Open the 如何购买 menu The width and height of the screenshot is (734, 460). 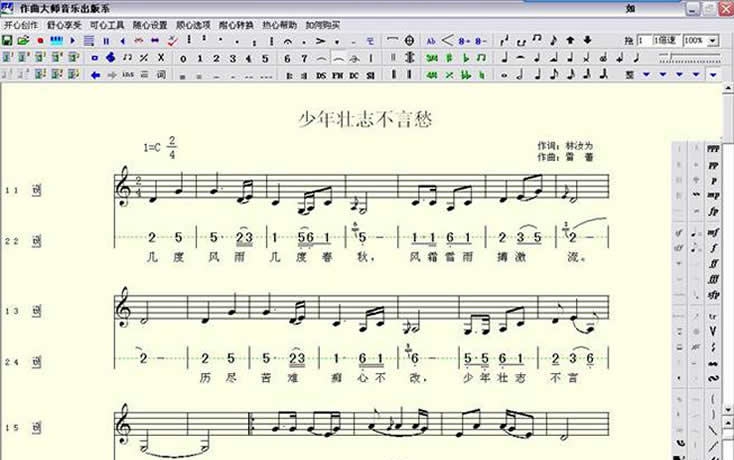tap(323, 25)
